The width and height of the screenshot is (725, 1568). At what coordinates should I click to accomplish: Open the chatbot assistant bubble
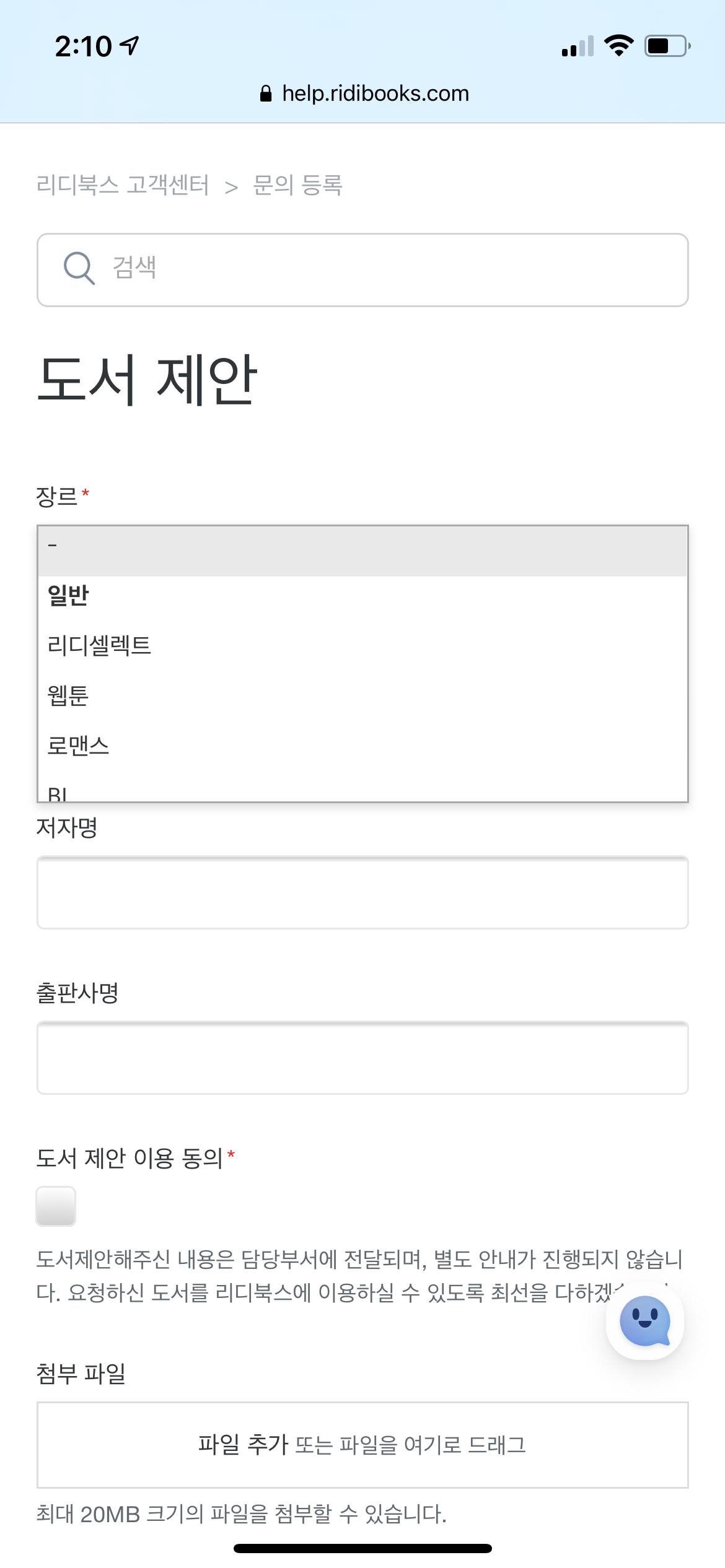(x=644, y=1321)
